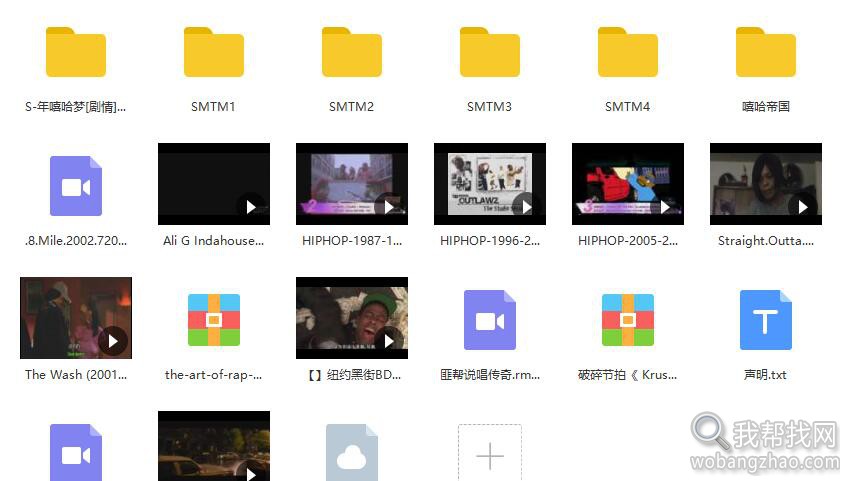Screen dimensions: 845x481
Task: Open the bottom-row night street video thumbnail
Action: [214, 446]
